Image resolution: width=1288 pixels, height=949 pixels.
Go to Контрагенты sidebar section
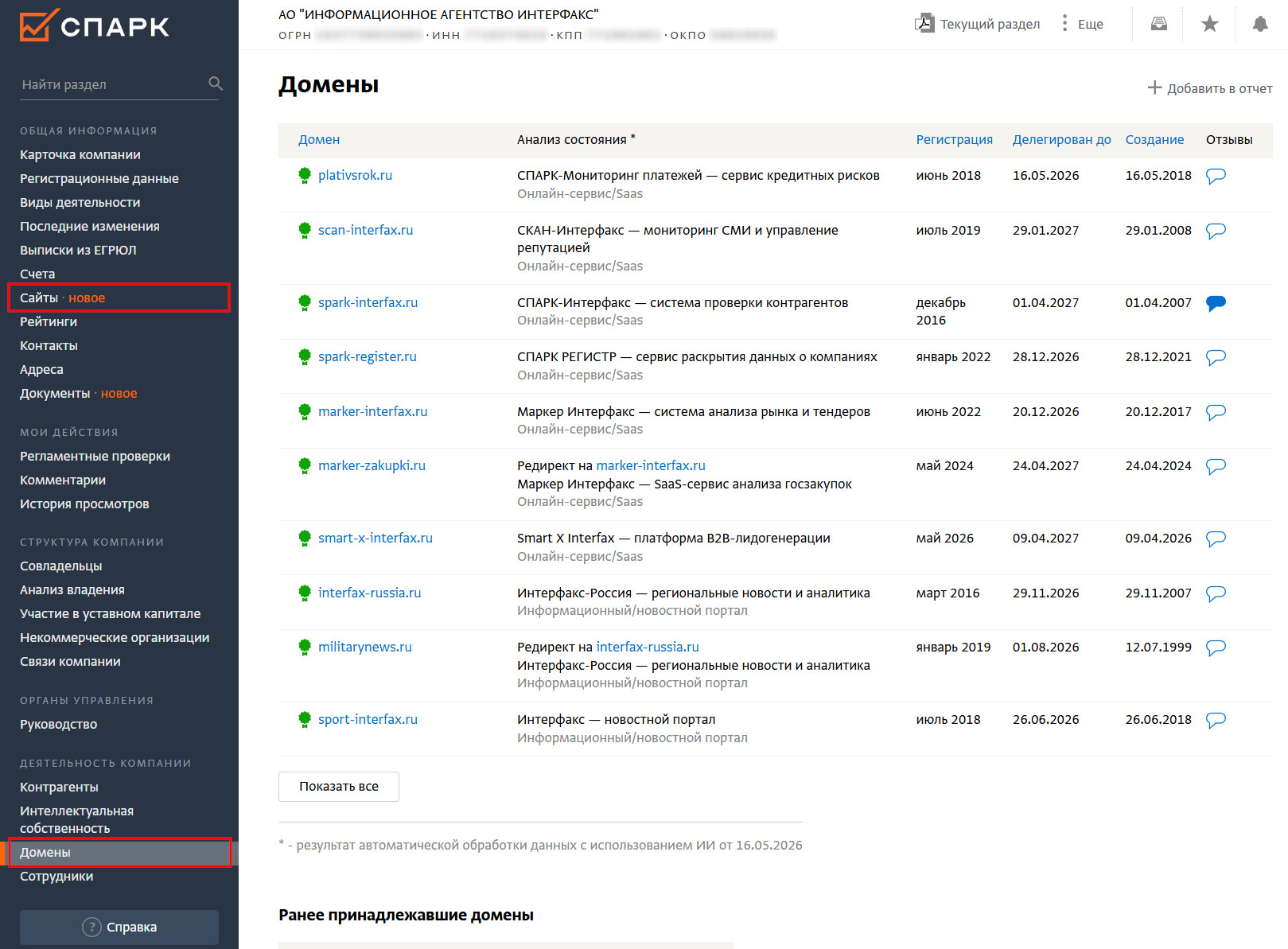[60, 787]
